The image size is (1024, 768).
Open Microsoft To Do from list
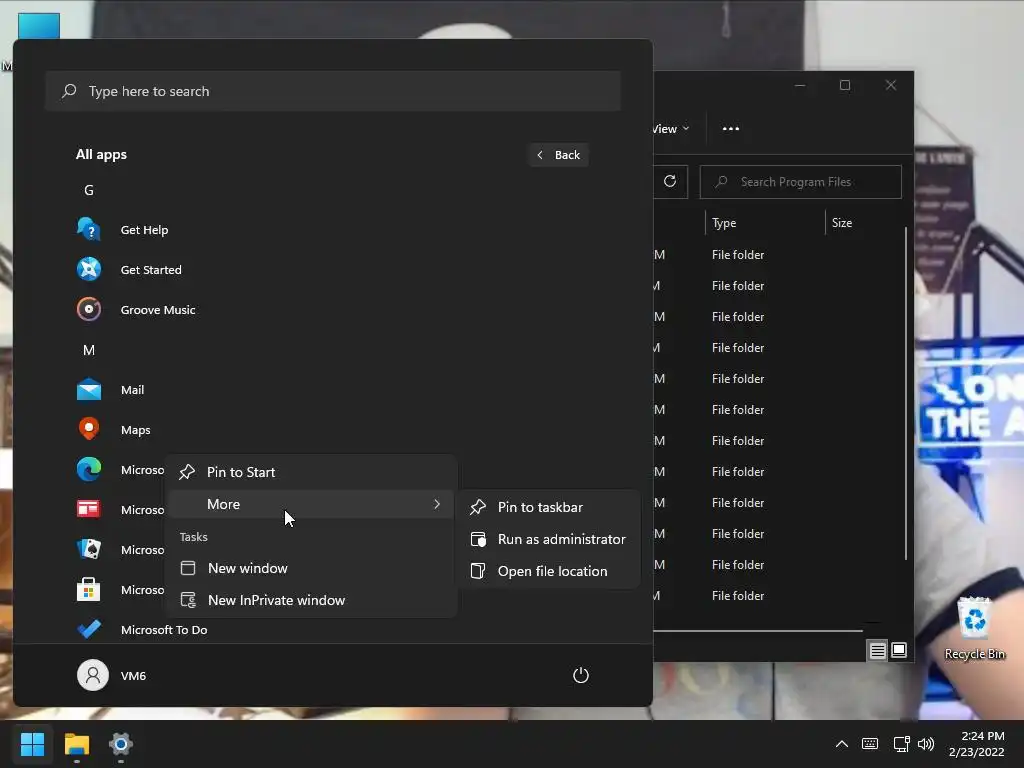164,630
